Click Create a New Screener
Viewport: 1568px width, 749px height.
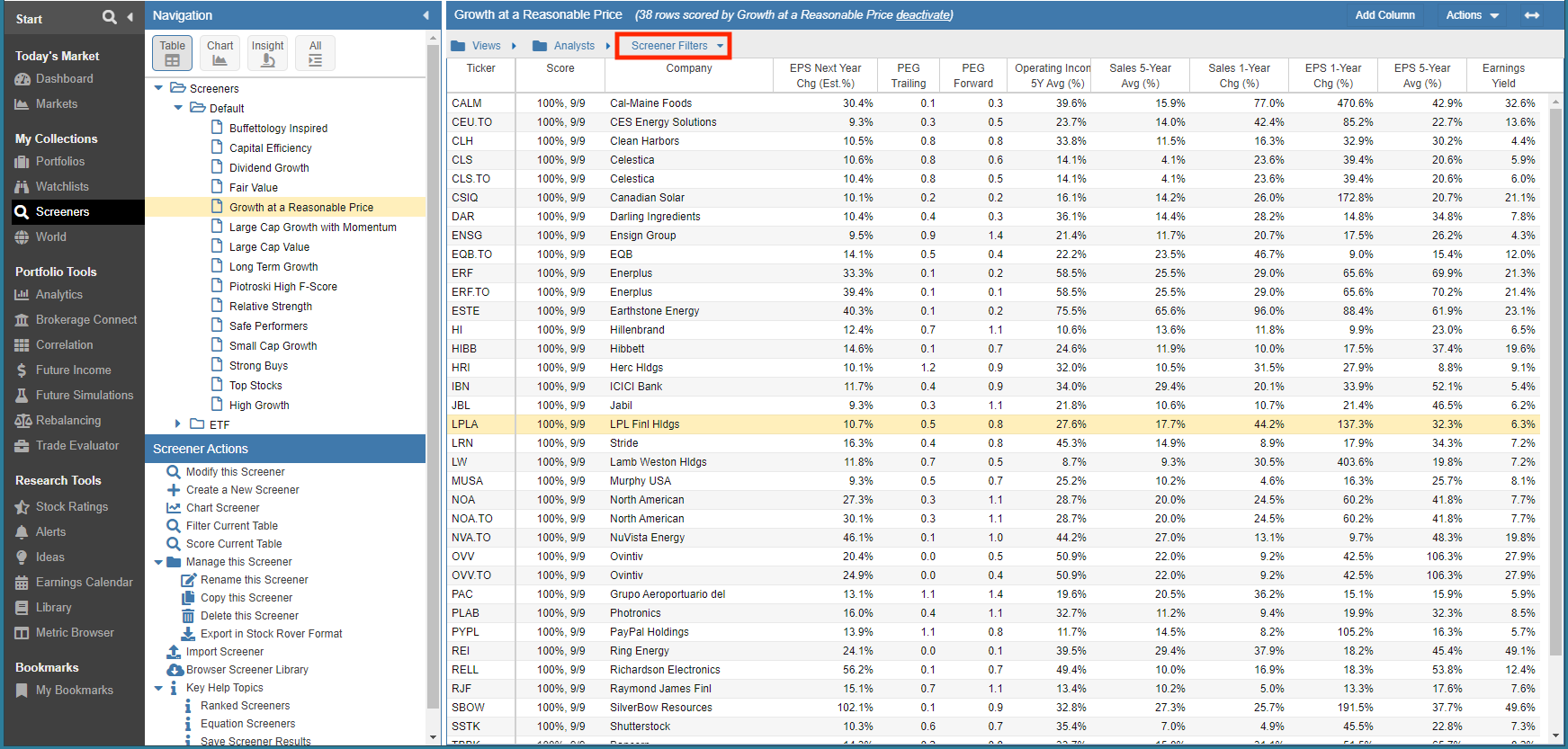pyautogui.click(x=233, y=490)
